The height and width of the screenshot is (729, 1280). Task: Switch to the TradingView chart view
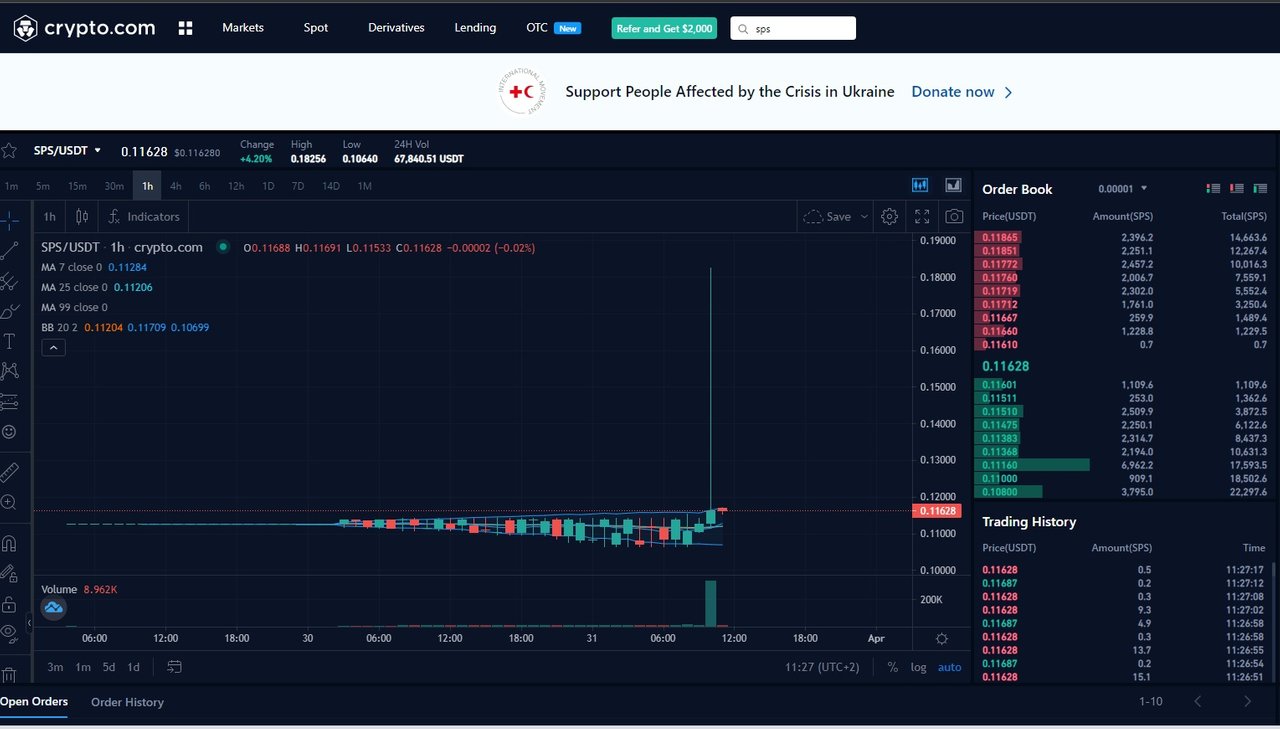(920, 185)
